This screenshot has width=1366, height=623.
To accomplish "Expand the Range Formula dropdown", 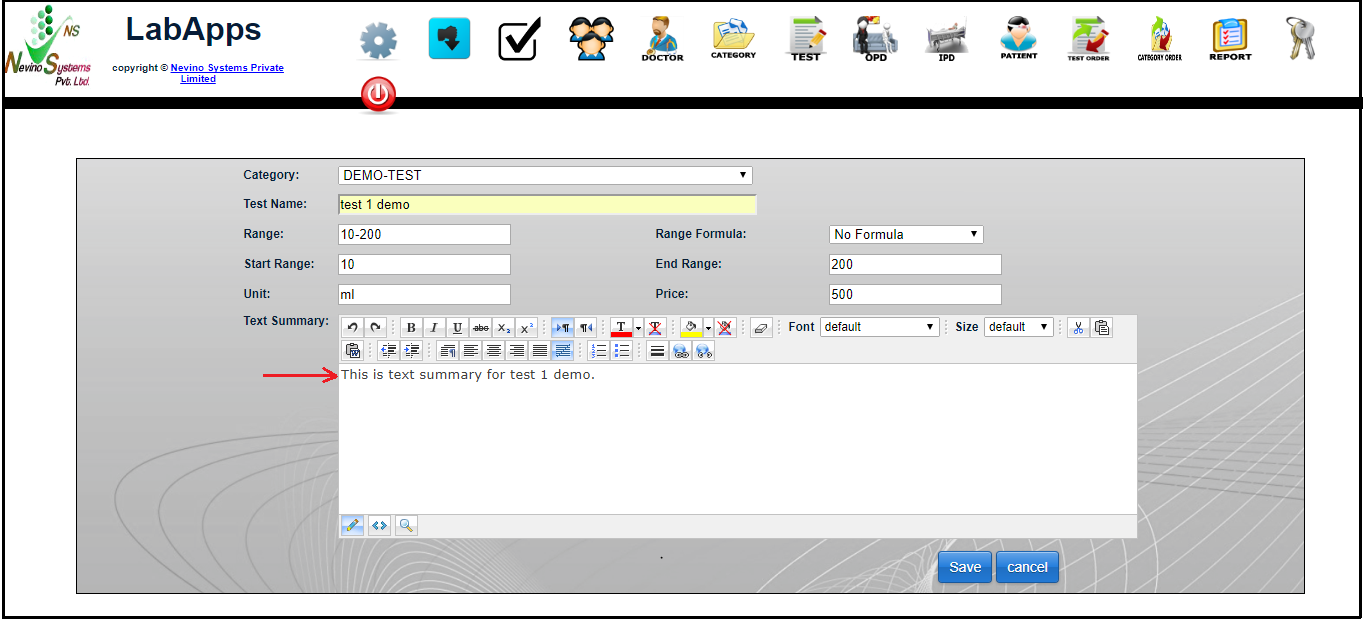I will 906,234.
